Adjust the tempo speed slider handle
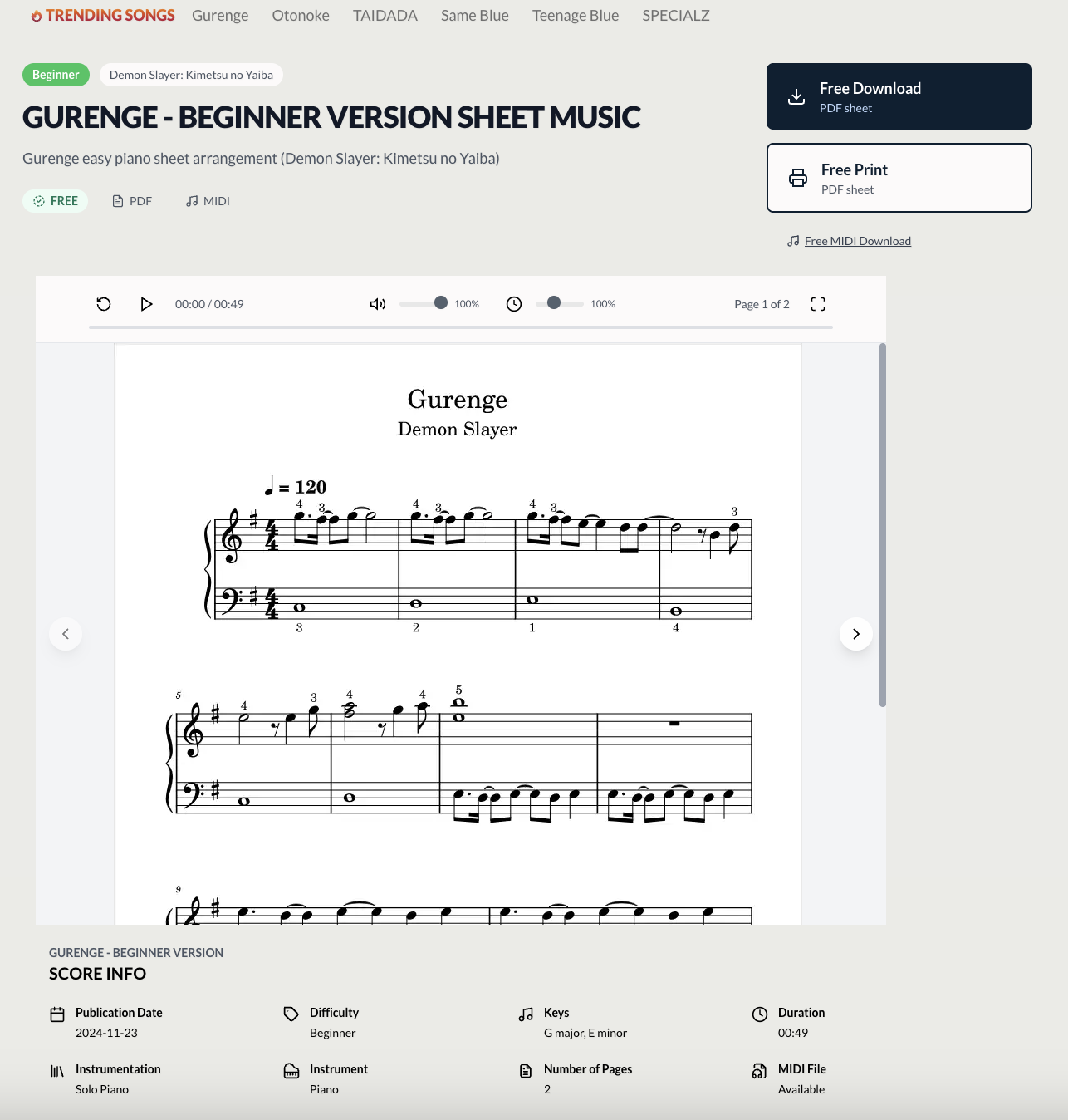This screenshot has width=1068, height=1120. [x=554, y=303]
